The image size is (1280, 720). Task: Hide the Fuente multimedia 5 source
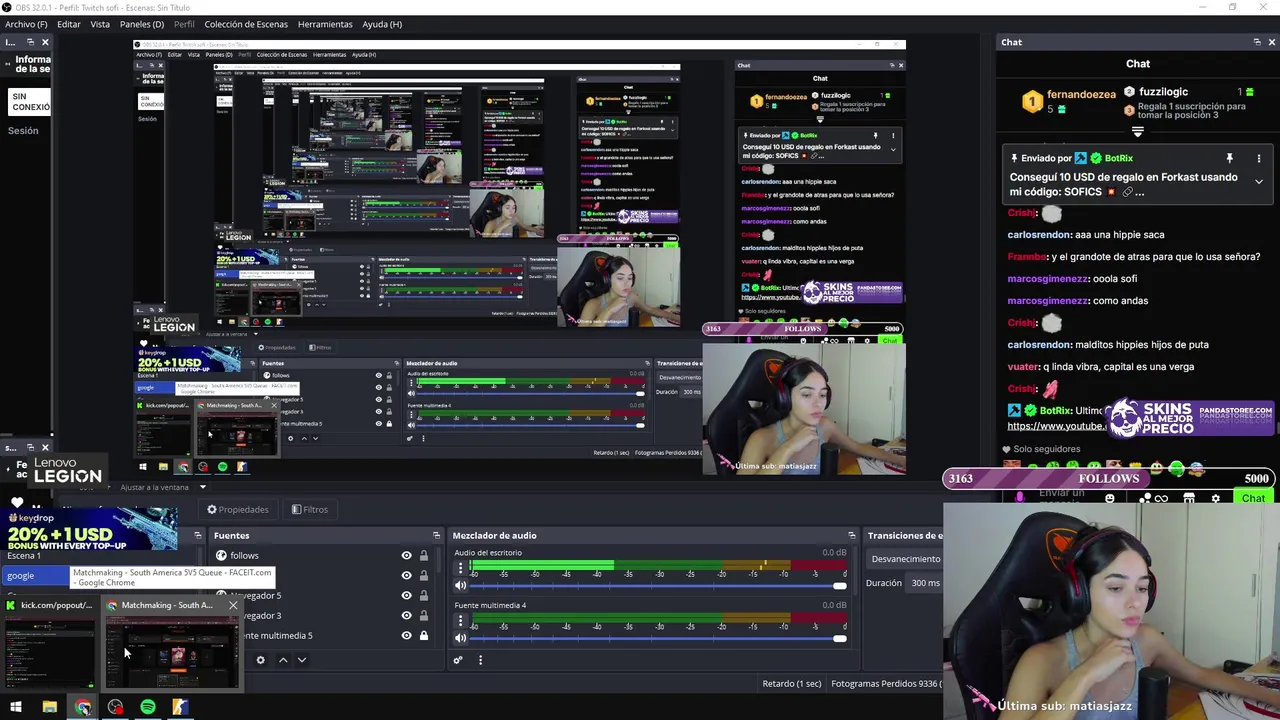coord(406,636)
